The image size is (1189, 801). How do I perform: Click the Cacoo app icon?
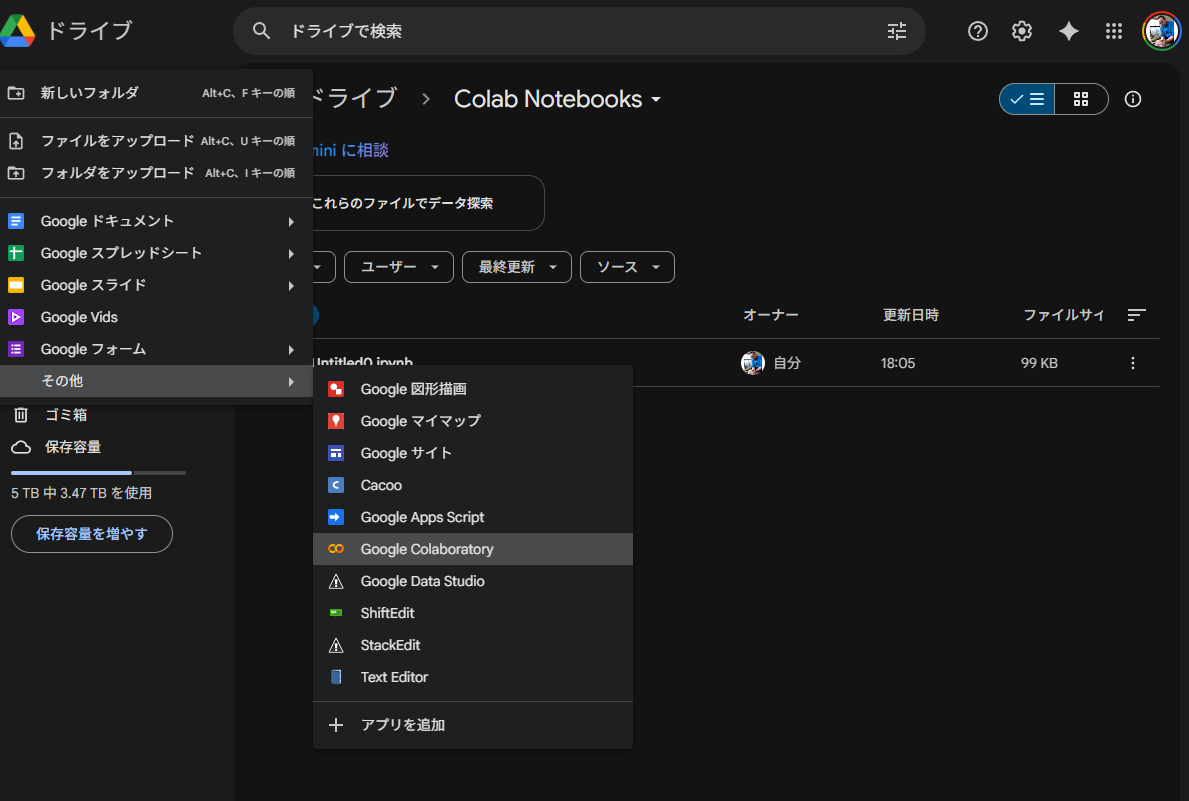(337, 485)
